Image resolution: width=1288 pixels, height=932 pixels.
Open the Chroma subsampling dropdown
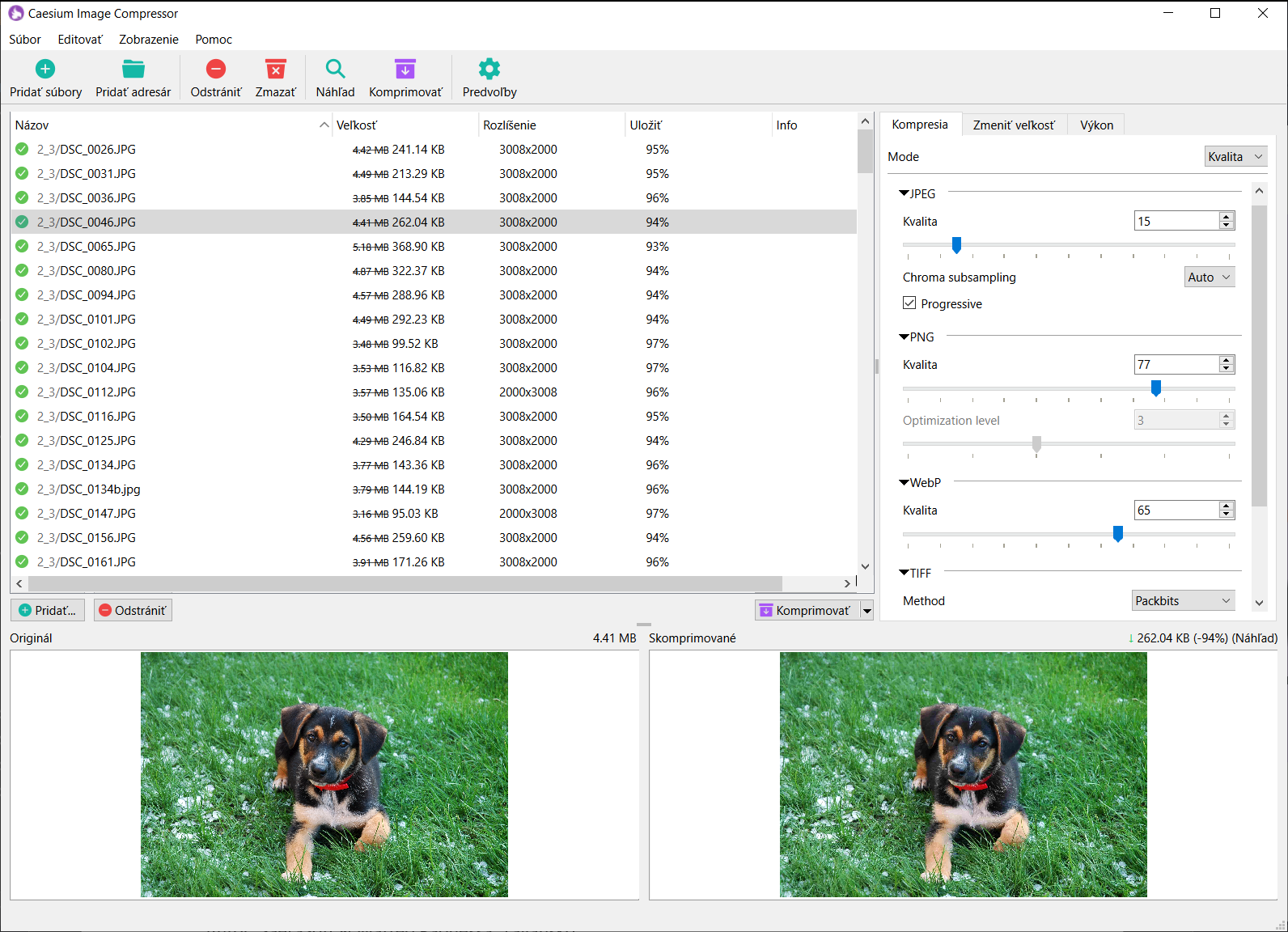point(1209,277)
